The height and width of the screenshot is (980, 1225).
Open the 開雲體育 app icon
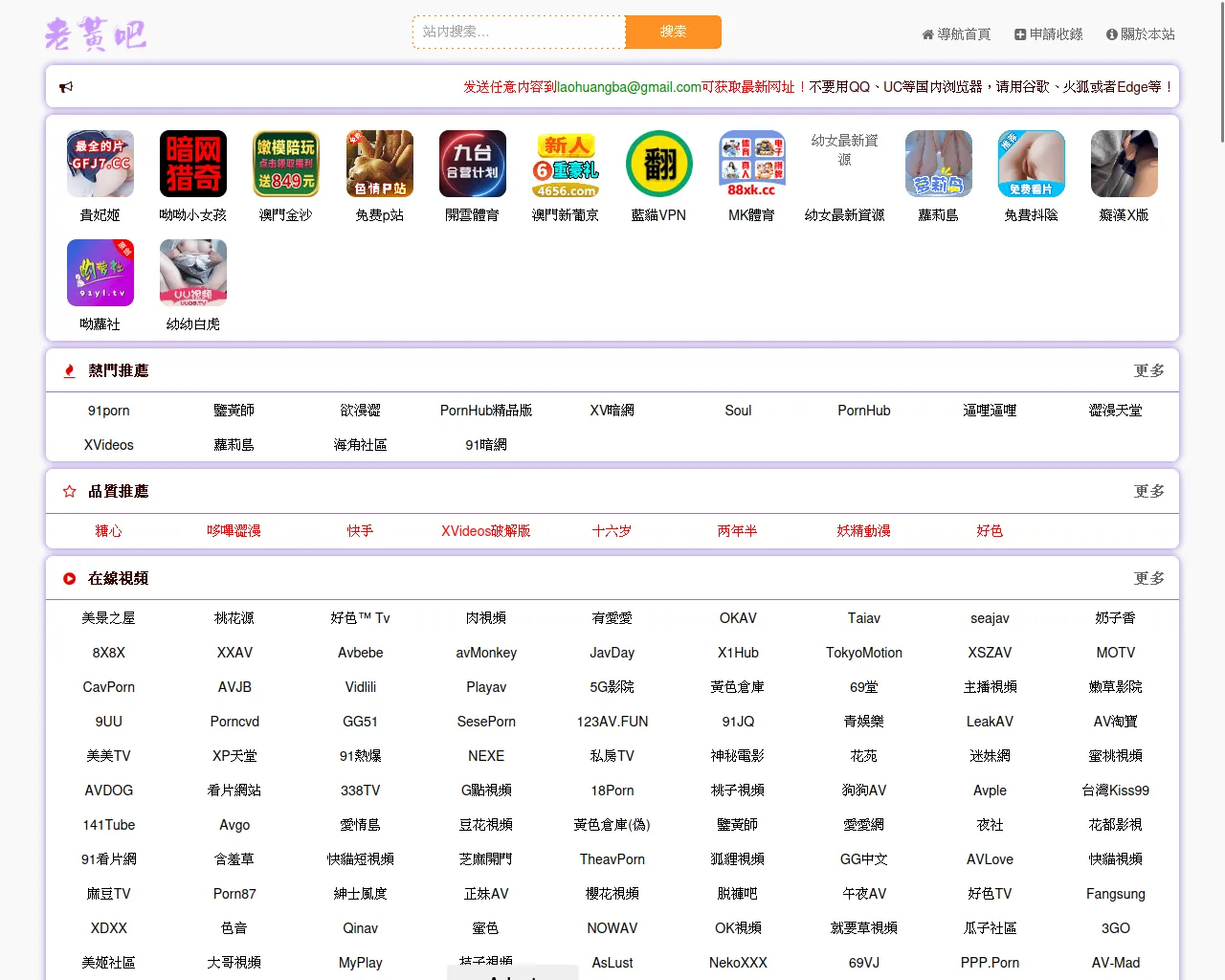[x=473, y=164]
